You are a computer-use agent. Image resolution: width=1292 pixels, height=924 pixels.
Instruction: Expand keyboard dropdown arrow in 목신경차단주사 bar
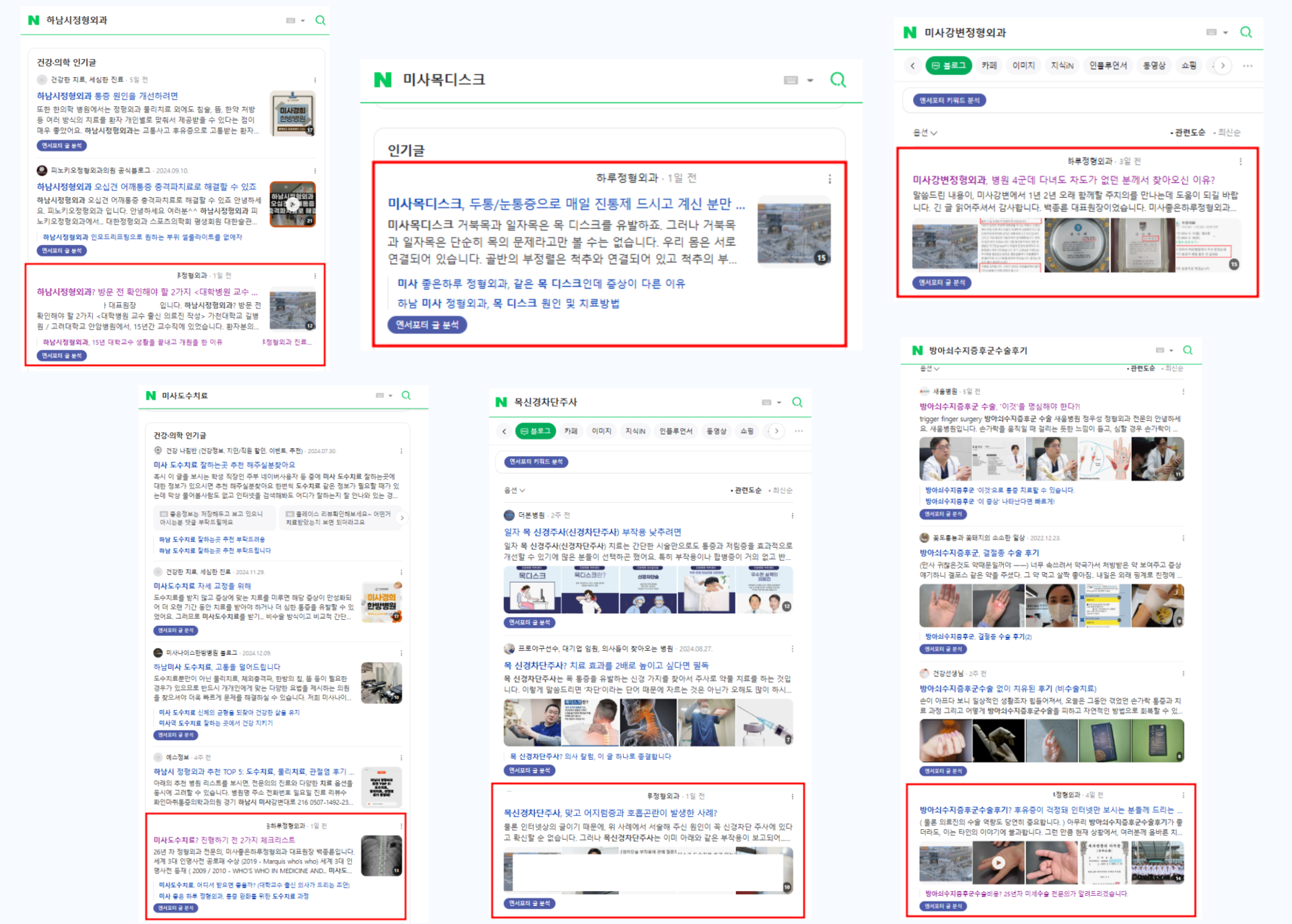pos(779,403)
